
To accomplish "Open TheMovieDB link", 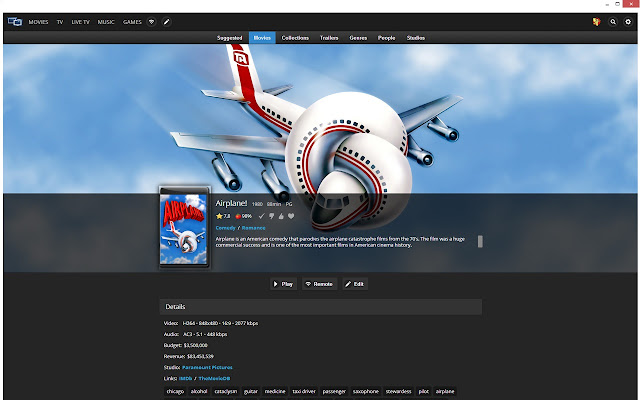I will click(214, 378).
